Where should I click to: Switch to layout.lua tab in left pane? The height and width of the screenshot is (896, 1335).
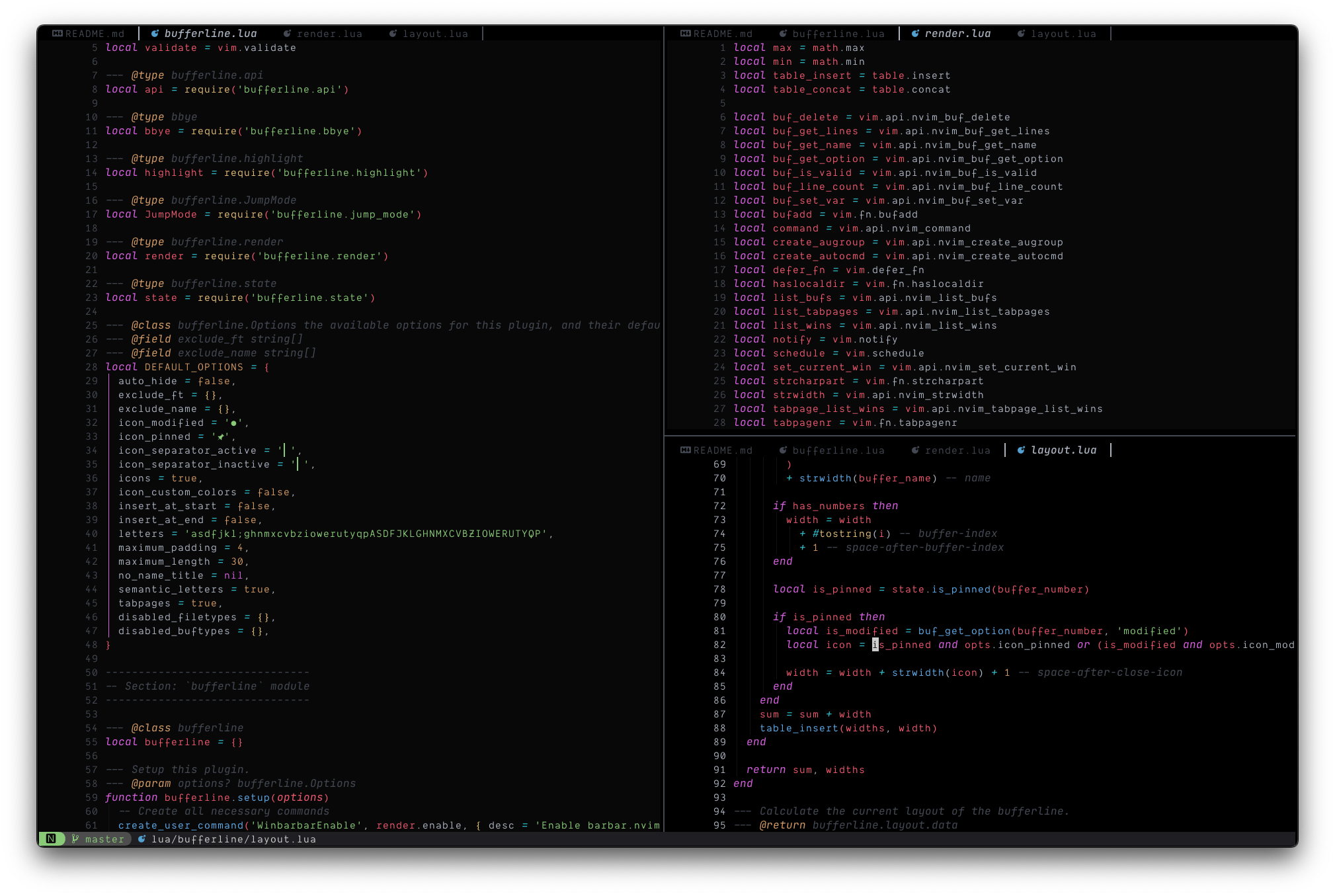click(x=435, y=34)
